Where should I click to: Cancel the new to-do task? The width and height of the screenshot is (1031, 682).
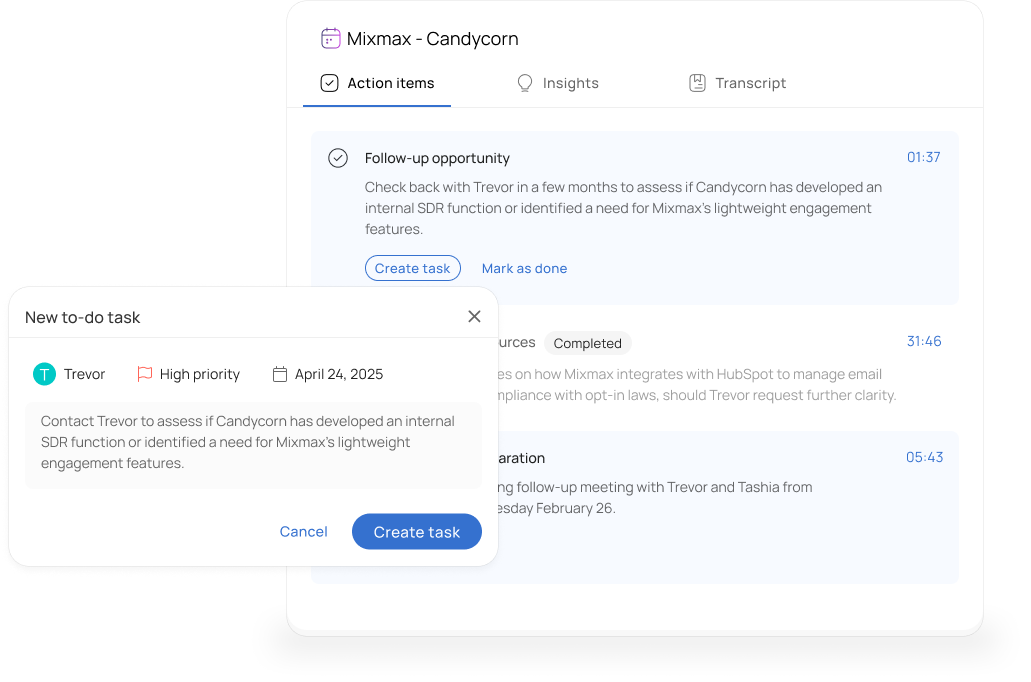point(303,531)
